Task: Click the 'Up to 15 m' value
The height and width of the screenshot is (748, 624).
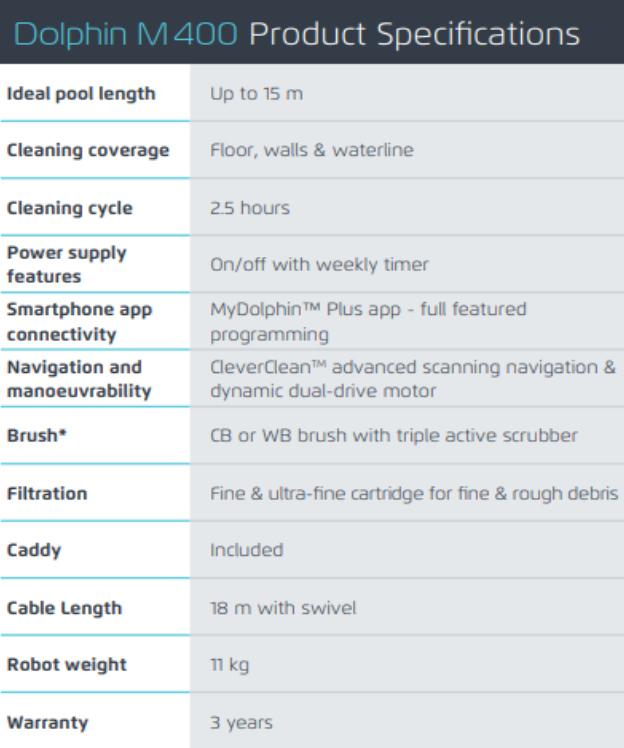Action: (256, 94)
